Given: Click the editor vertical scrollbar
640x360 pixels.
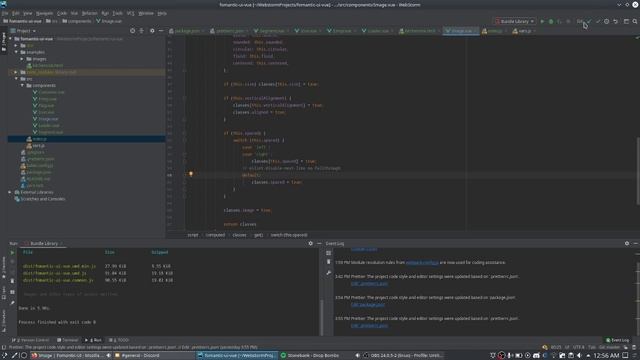Looking at the screenshot, I should (638, 171).
